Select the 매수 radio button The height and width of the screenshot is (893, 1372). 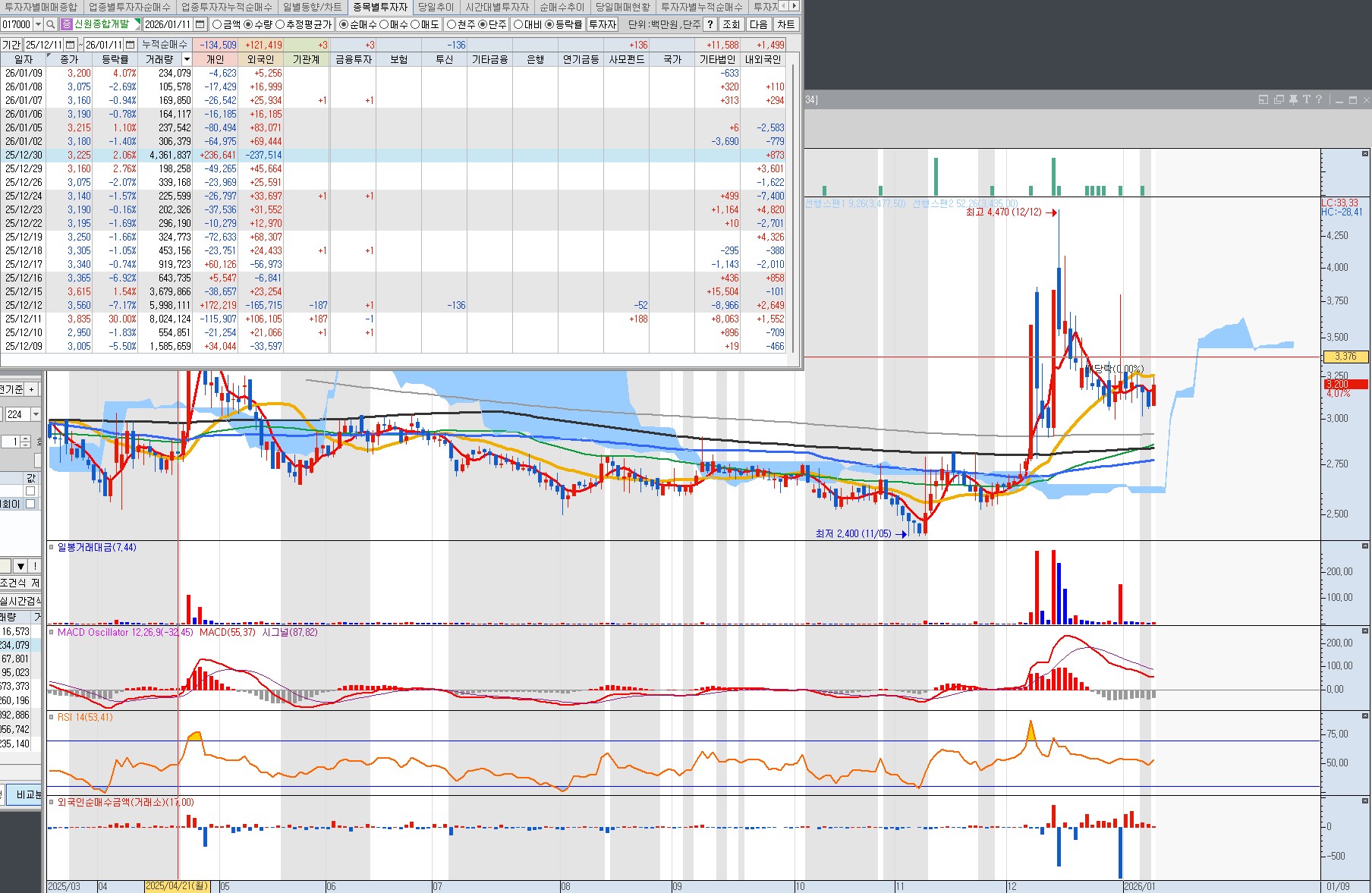pyautogui.click(x=384, y=24)
